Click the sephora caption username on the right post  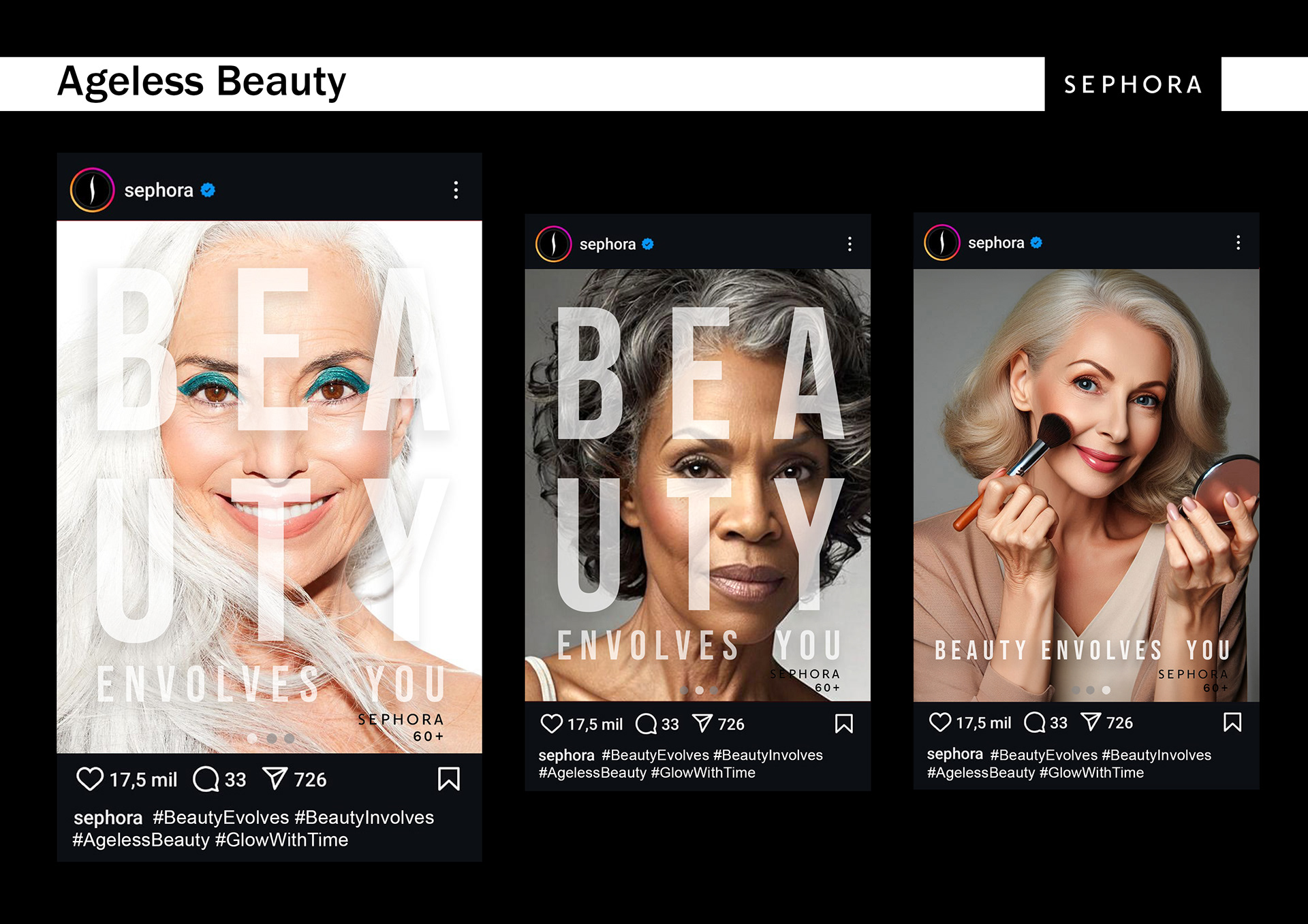tap(955, 754)
